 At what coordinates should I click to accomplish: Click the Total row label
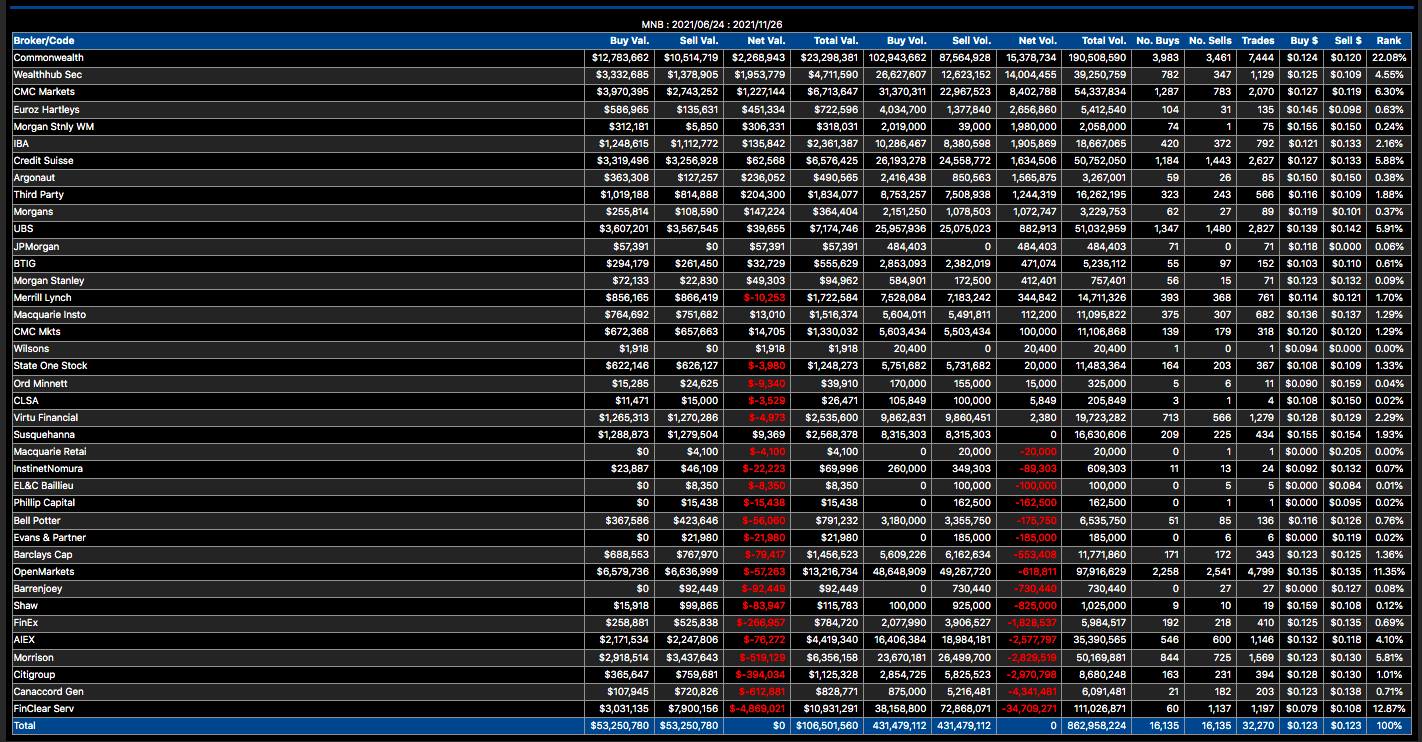[24, 725]
